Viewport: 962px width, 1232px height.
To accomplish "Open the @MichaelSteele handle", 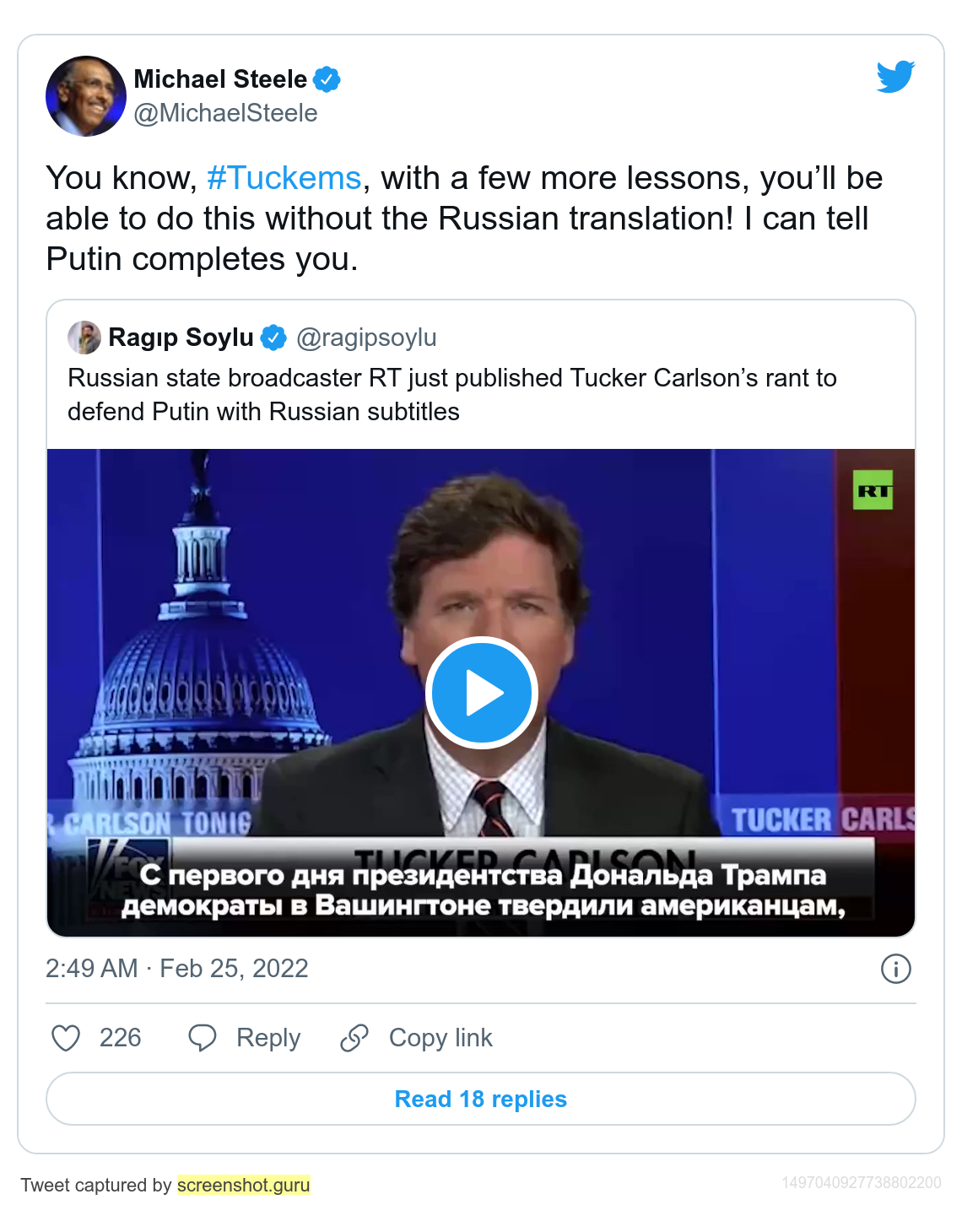I will [226, 113].
